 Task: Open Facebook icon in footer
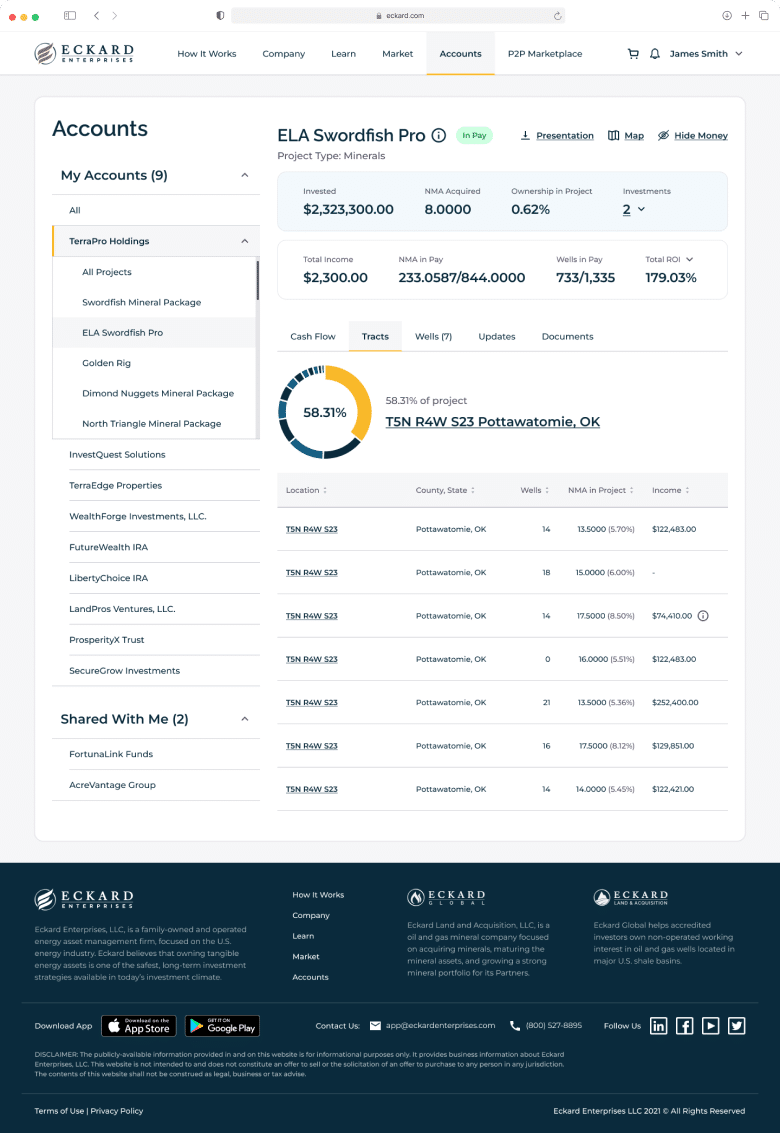(x=685, y=1025)
